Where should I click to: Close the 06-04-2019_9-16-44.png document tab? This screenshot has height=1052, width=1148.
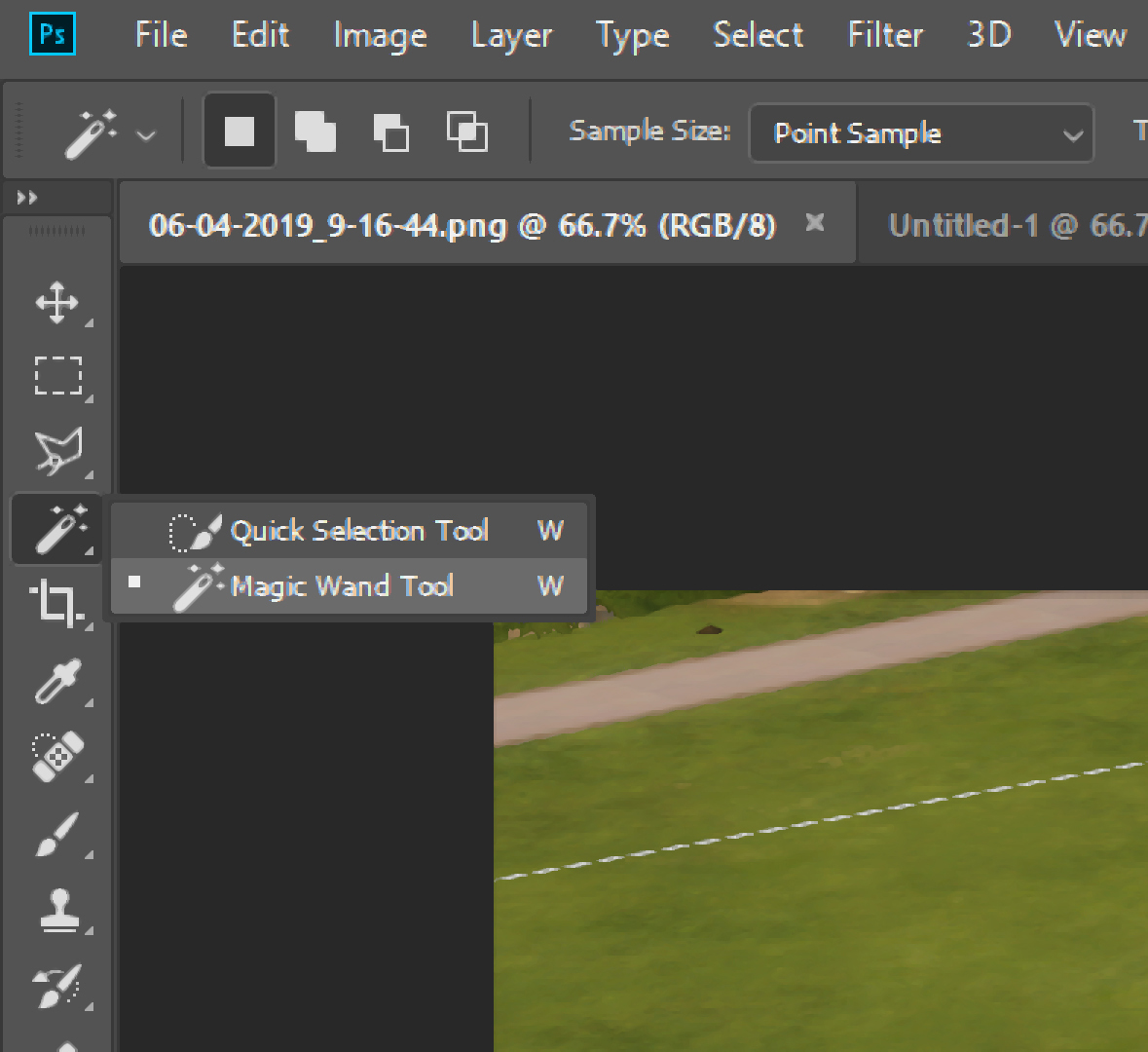(815, 222)
